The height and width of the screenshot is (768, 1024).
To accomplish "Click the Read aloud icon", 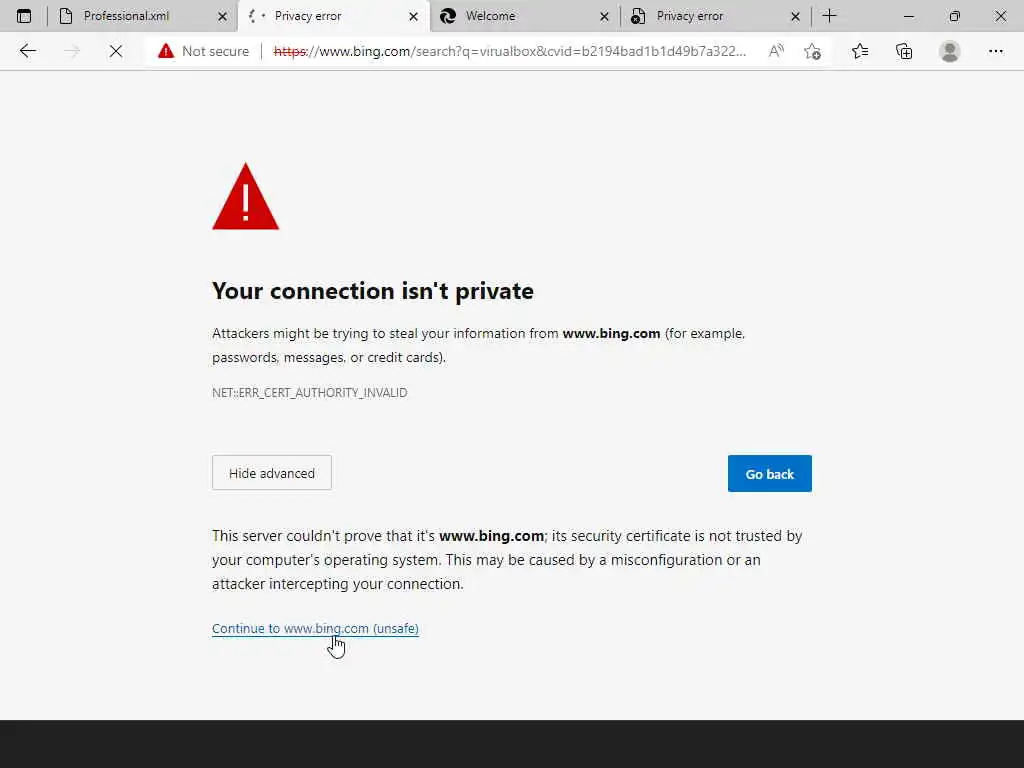I will tap(776, 51).
